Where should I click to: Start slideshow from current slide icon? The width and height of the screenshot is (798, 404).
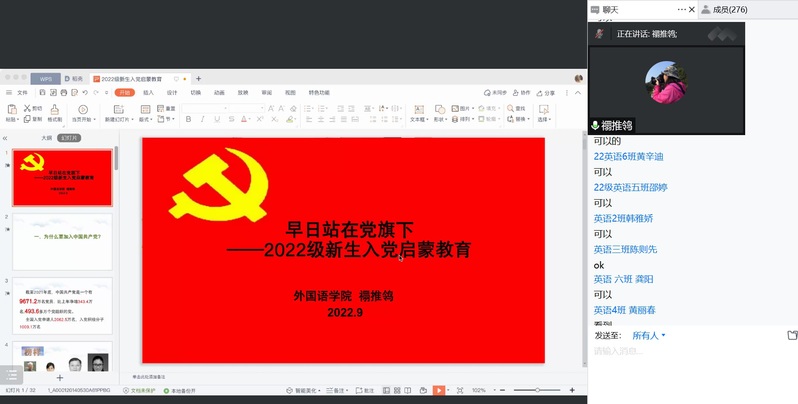click(83, 109)
